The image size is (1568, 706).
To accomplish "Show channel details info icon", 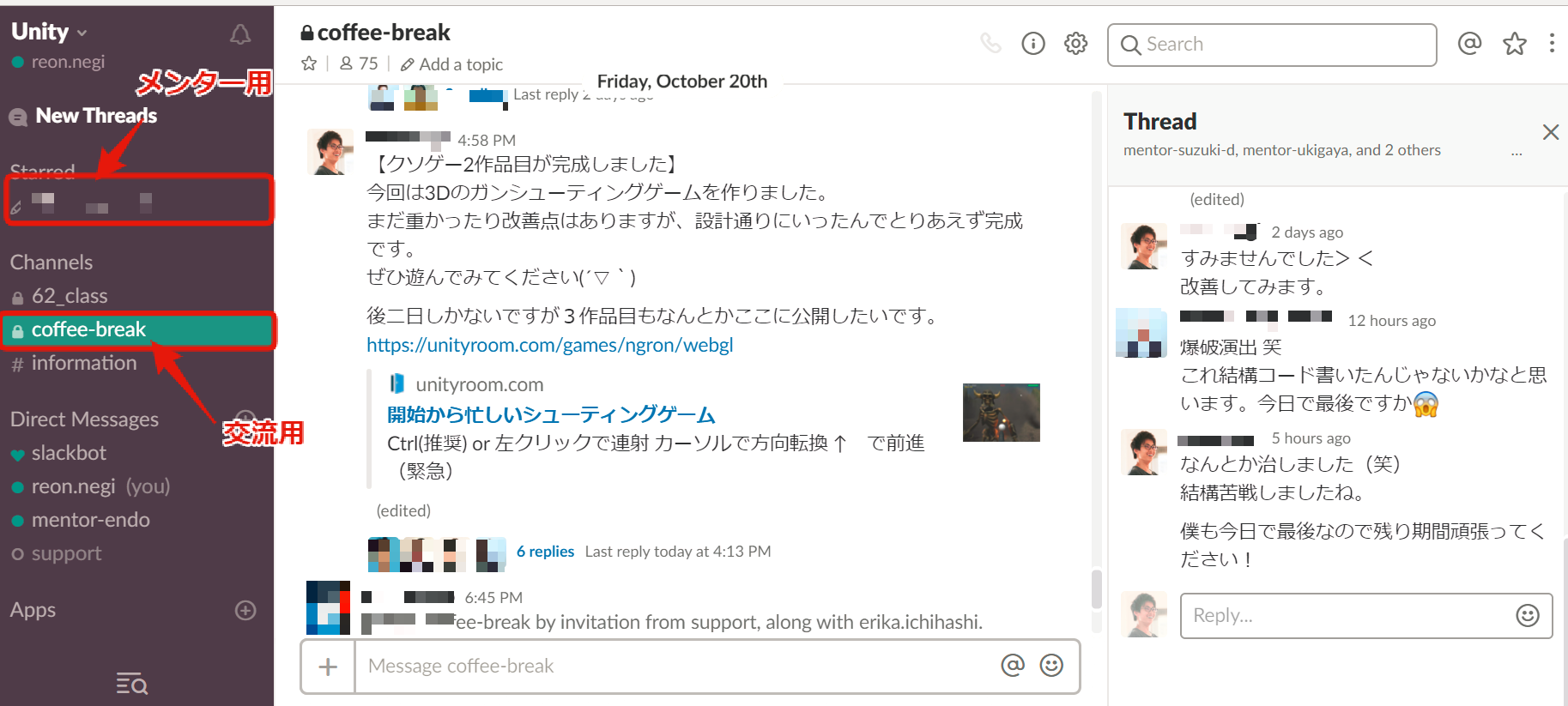I will [x=1033, y=43].
